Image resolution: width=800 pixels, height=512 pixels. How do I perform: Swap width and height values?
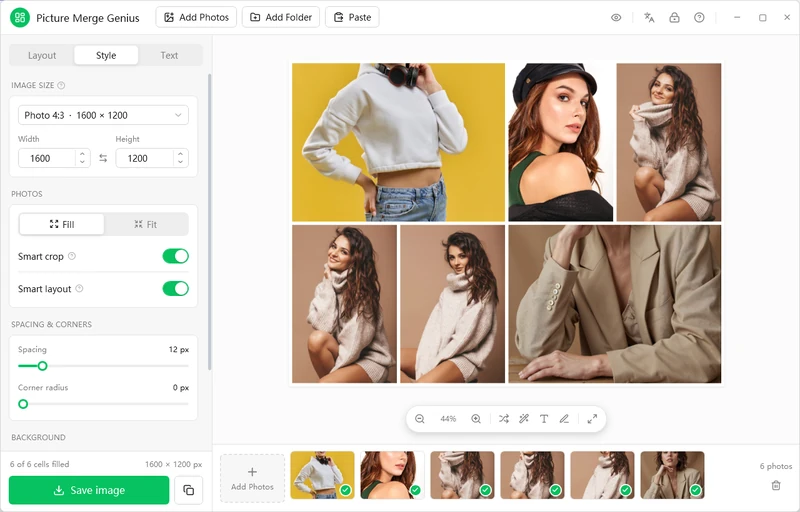pos(103,158)
